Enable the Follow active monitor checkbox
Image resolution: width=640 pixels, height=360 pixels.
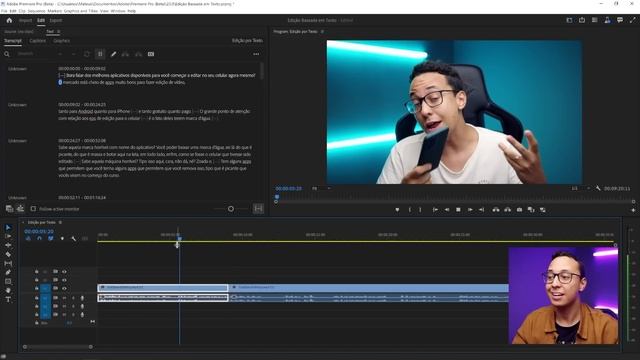(33, 209)
